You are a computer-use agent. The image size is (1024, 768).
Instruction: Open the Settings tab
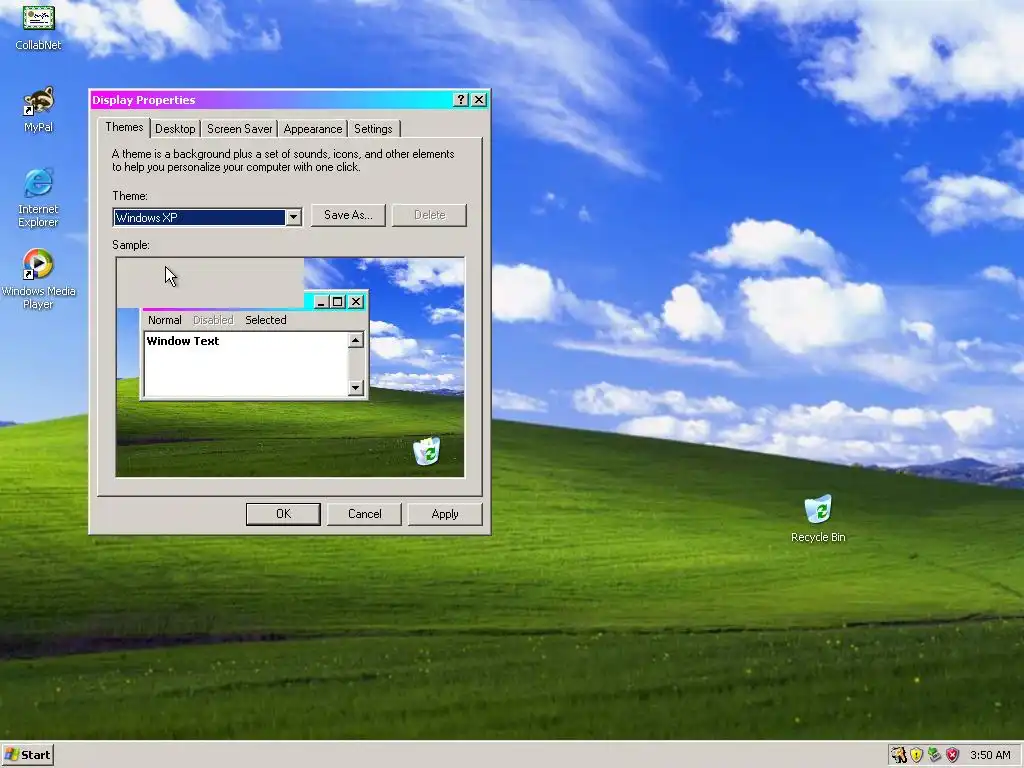click(374, 129)
